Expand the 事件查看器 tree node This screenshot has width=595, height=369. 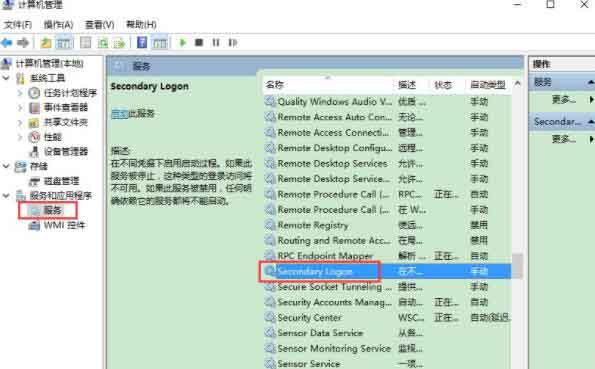point(20,107)
